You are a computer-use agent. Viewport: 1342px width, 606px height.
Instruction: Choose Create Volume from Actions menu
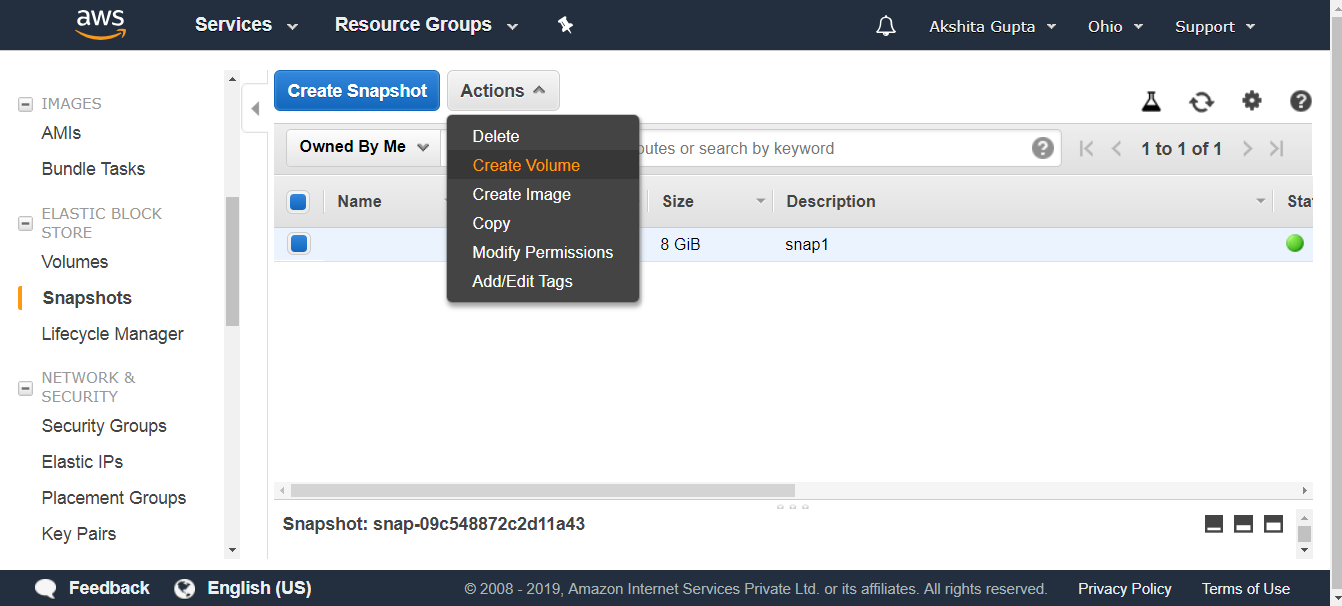[543, 165]
